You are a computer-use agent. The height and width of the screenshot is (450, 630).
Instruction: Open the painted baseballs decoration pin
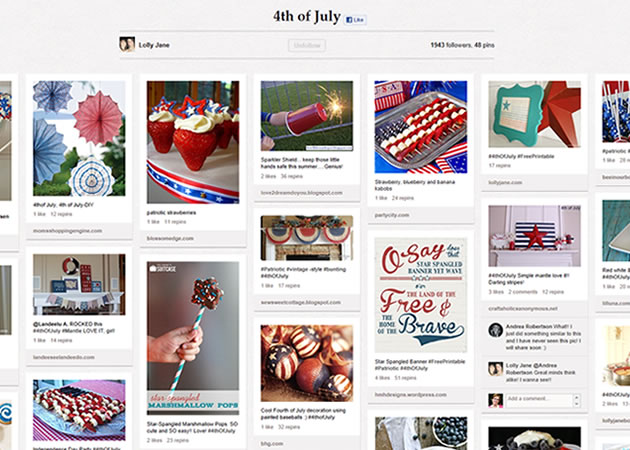point(307,363)
